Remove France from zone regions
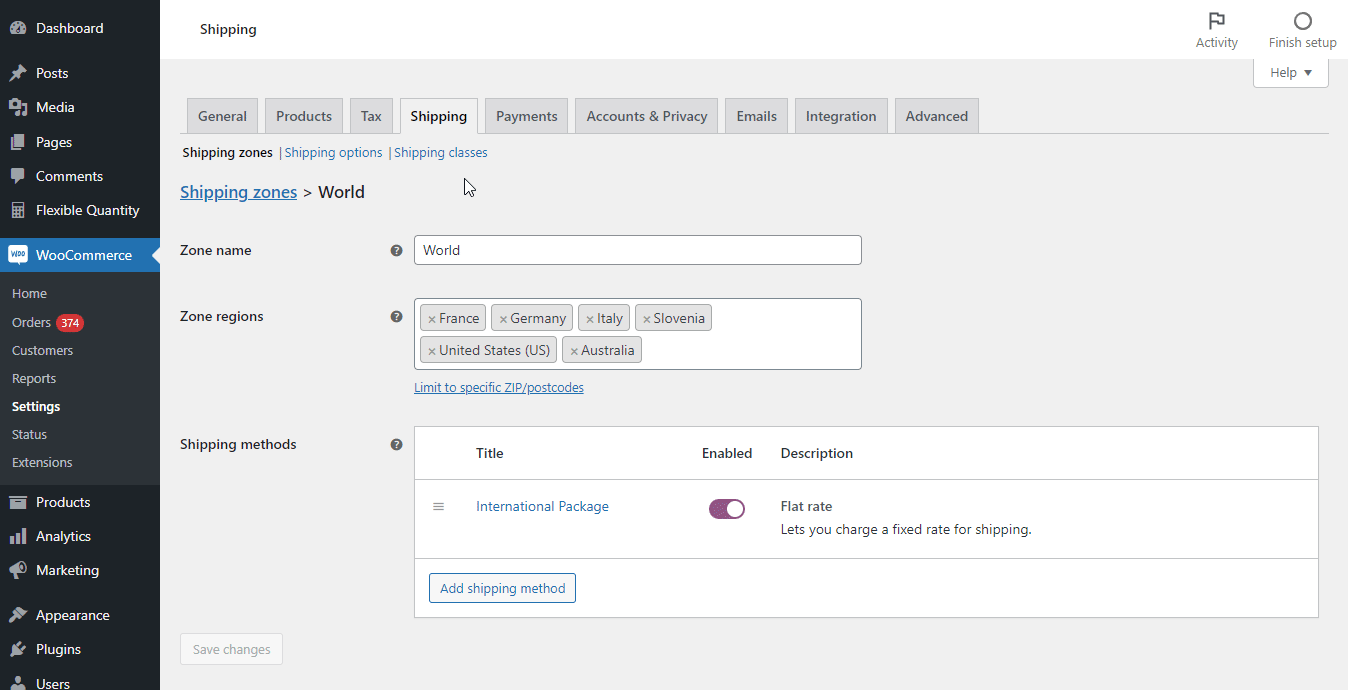This screenshot has height=690, width=1348. pyautogui.click(x=432, y=319)
